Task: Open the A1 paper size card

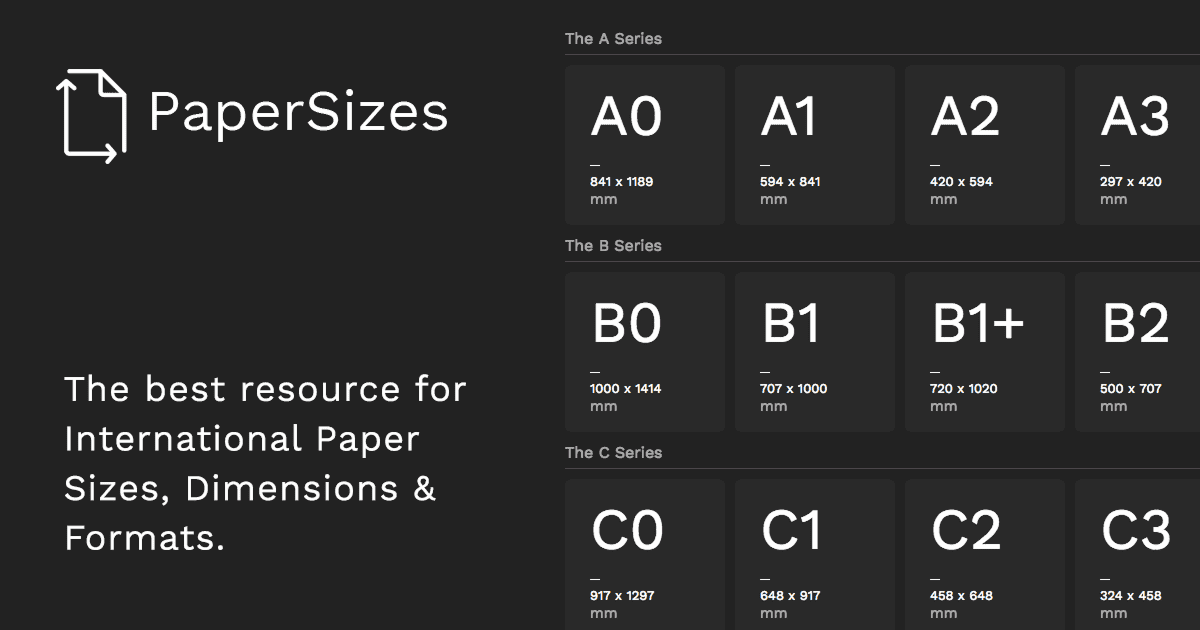Action: pyautogui.click(x=815, y=145)
